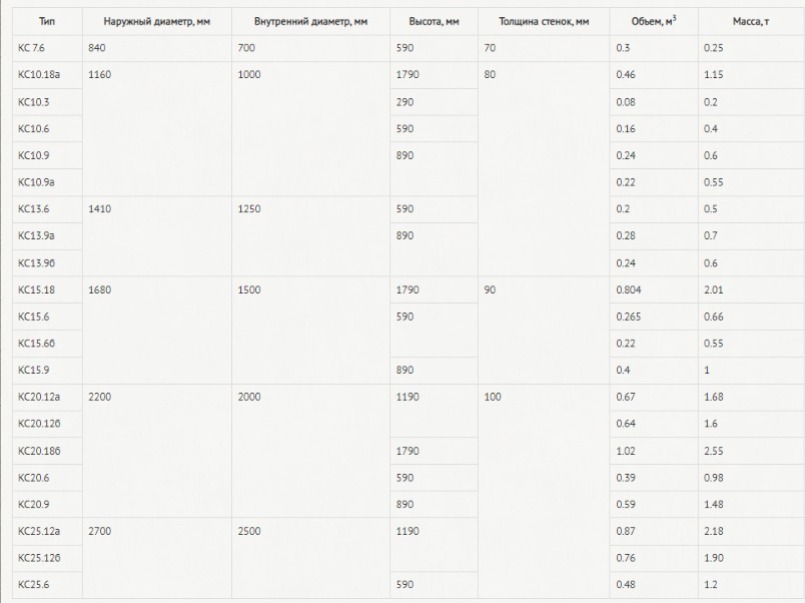805x603 pixels.
Task: Click the Масса, т column header
Action: [x=751, y=22]
